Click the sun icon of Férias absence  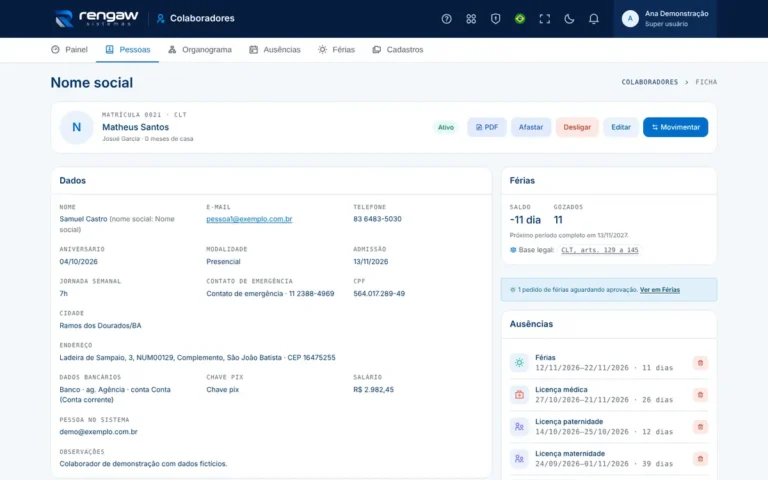pyautogui.click(x=519, y=362)
